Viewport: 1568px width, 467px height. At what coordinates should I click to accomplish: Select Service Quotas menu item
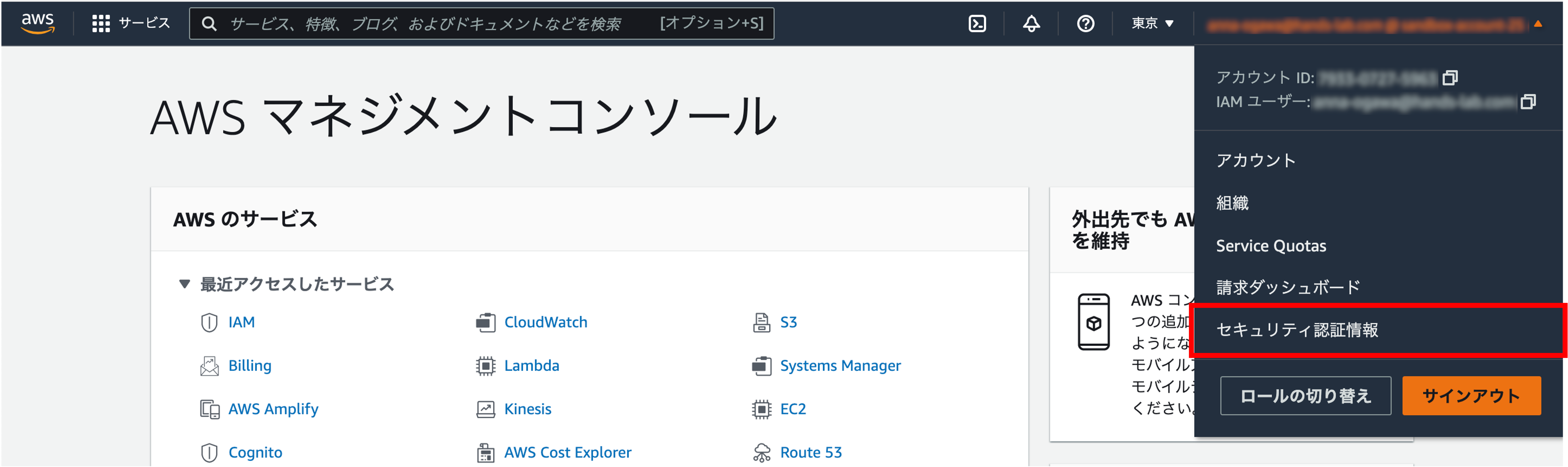point(1271,246)
